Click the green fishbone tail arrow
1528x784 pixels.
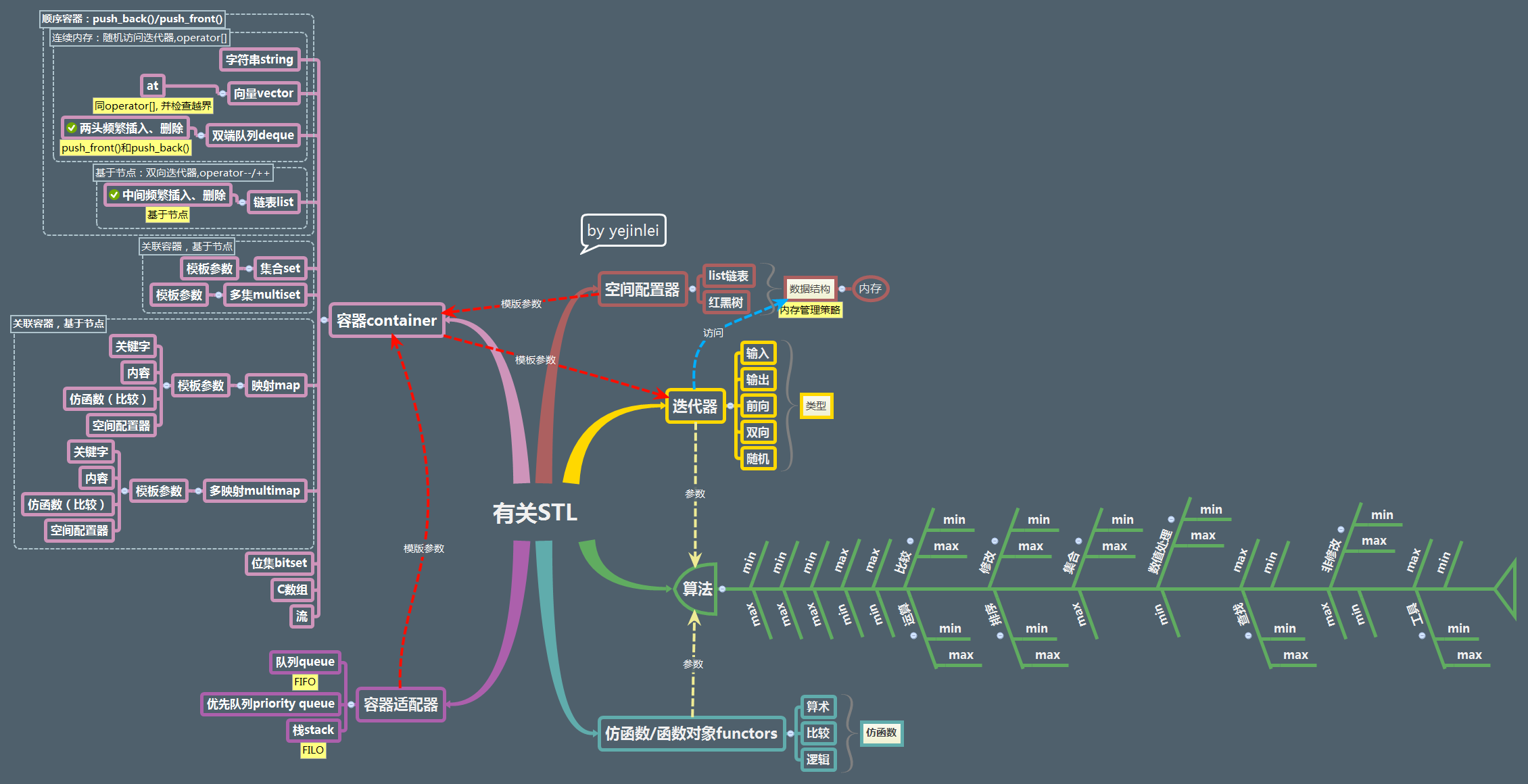(1506, 589)
